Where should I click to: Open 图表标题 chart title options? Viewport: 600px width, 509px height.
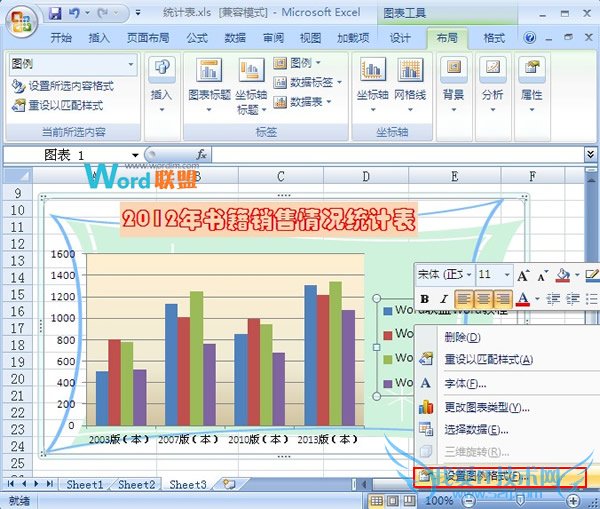point(209,85)
